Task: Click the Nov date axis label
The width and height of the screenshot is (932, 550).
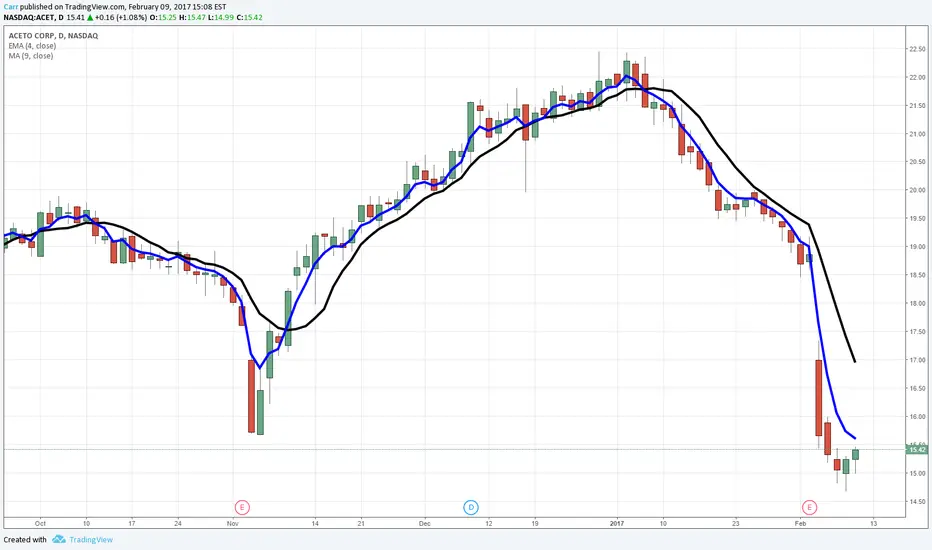Action: pos(232,524)
